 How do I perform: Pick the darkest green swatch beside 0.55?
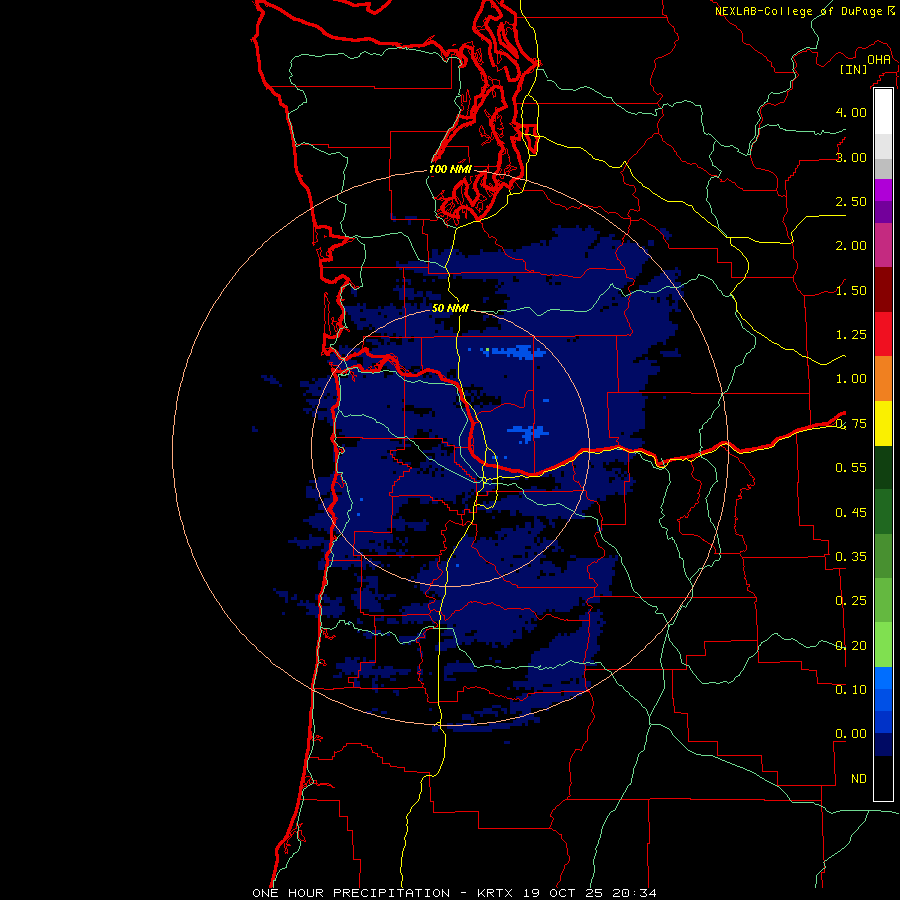[x=883, y=467]
